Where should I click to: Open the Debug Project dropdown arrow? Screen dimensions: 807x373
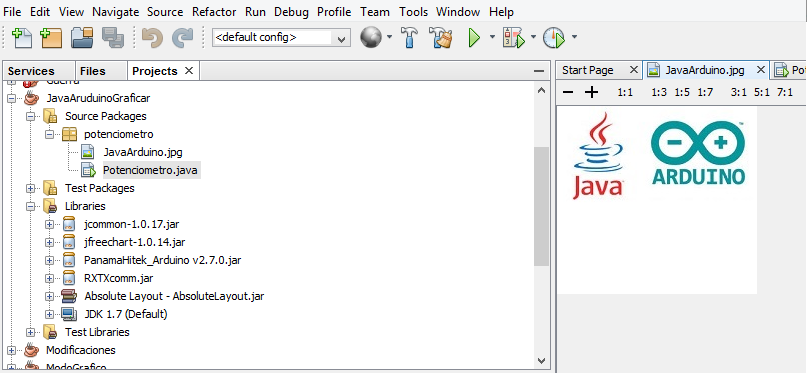click(533, 37)
